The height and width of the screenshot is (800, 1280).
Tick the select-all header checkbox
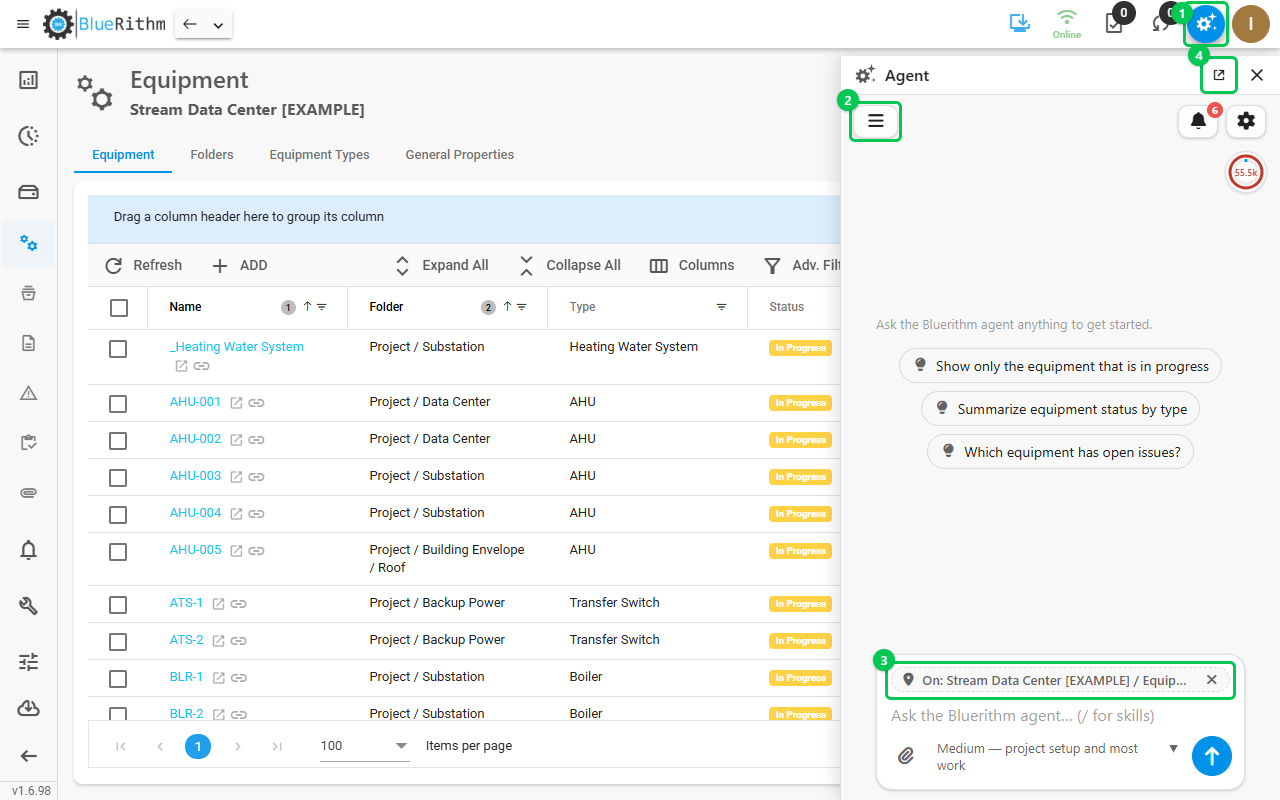pos(119,307)
